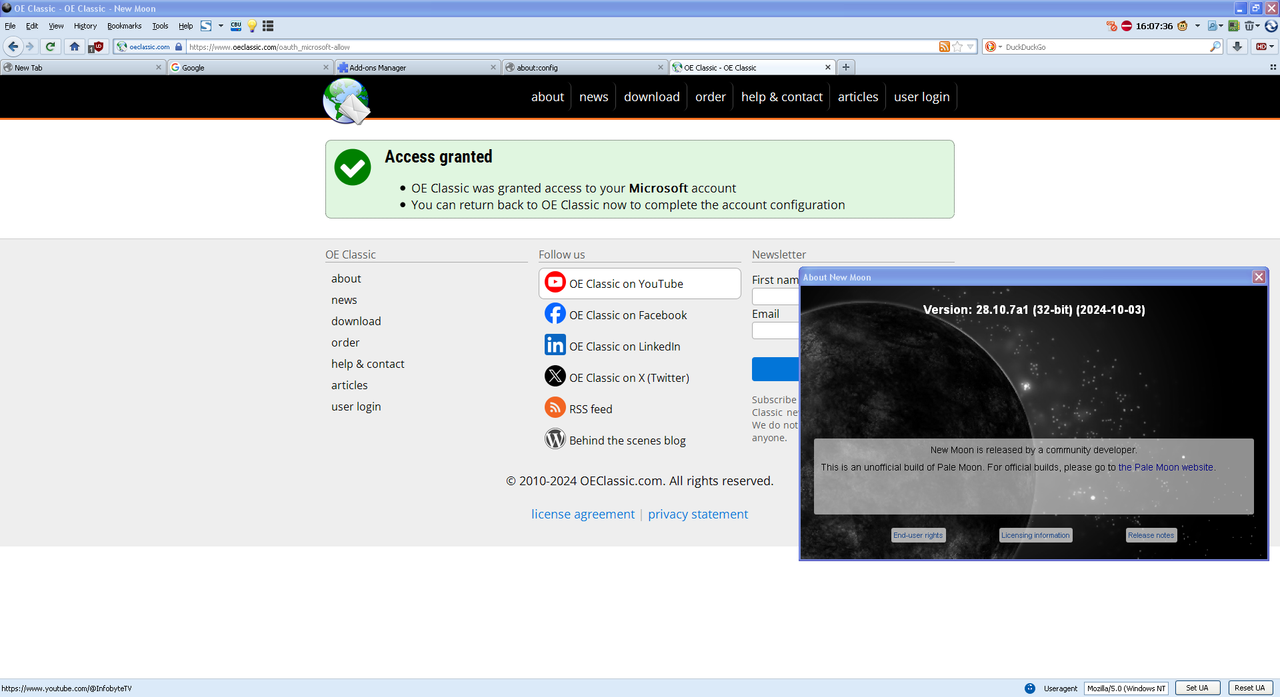Viewport: 1280px width, 697px height.
Task: Open the address bar history dropdown arrow
Action: (x=971, y=46)
